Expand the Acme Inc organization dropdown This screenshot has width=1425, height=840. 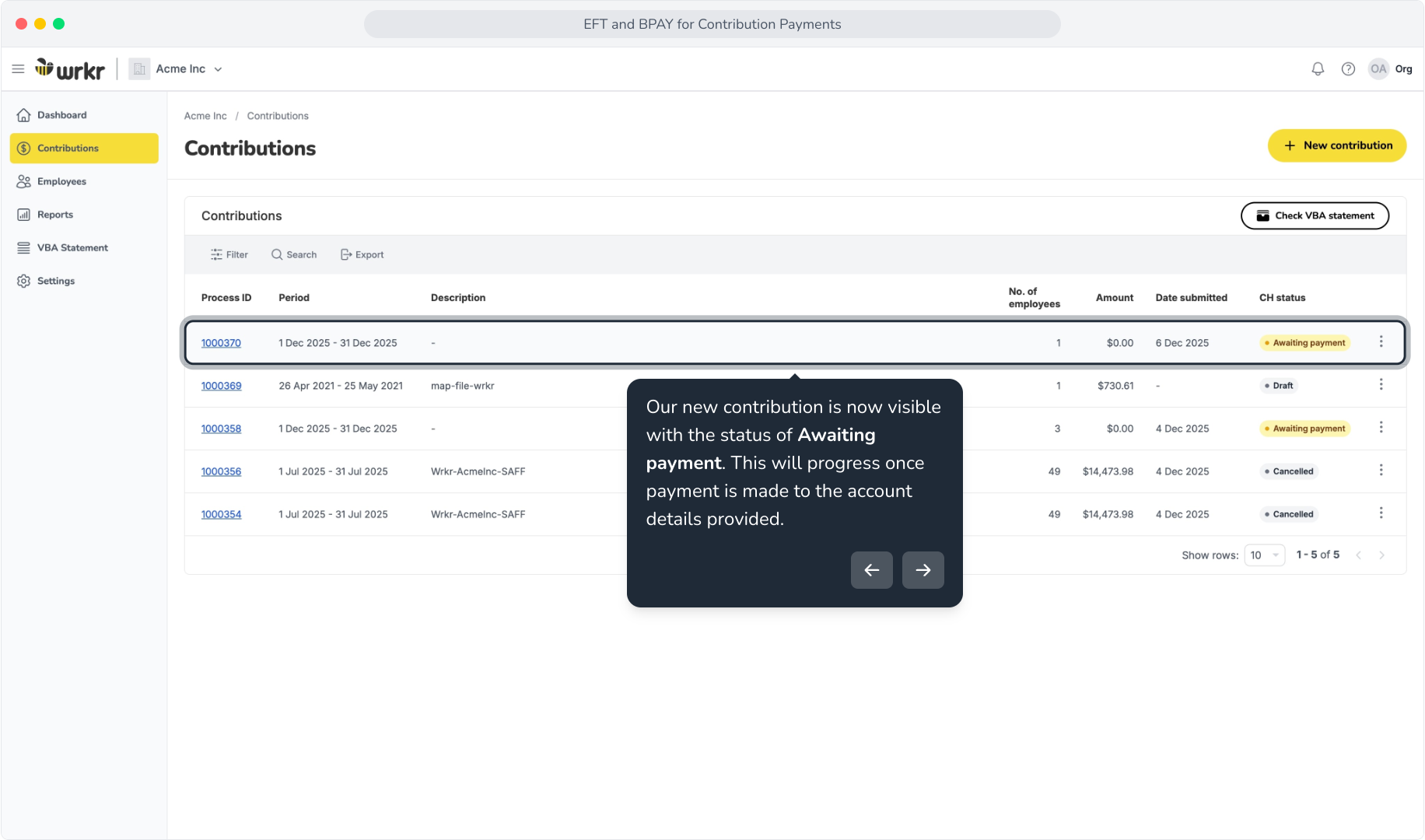click(177, 69)
